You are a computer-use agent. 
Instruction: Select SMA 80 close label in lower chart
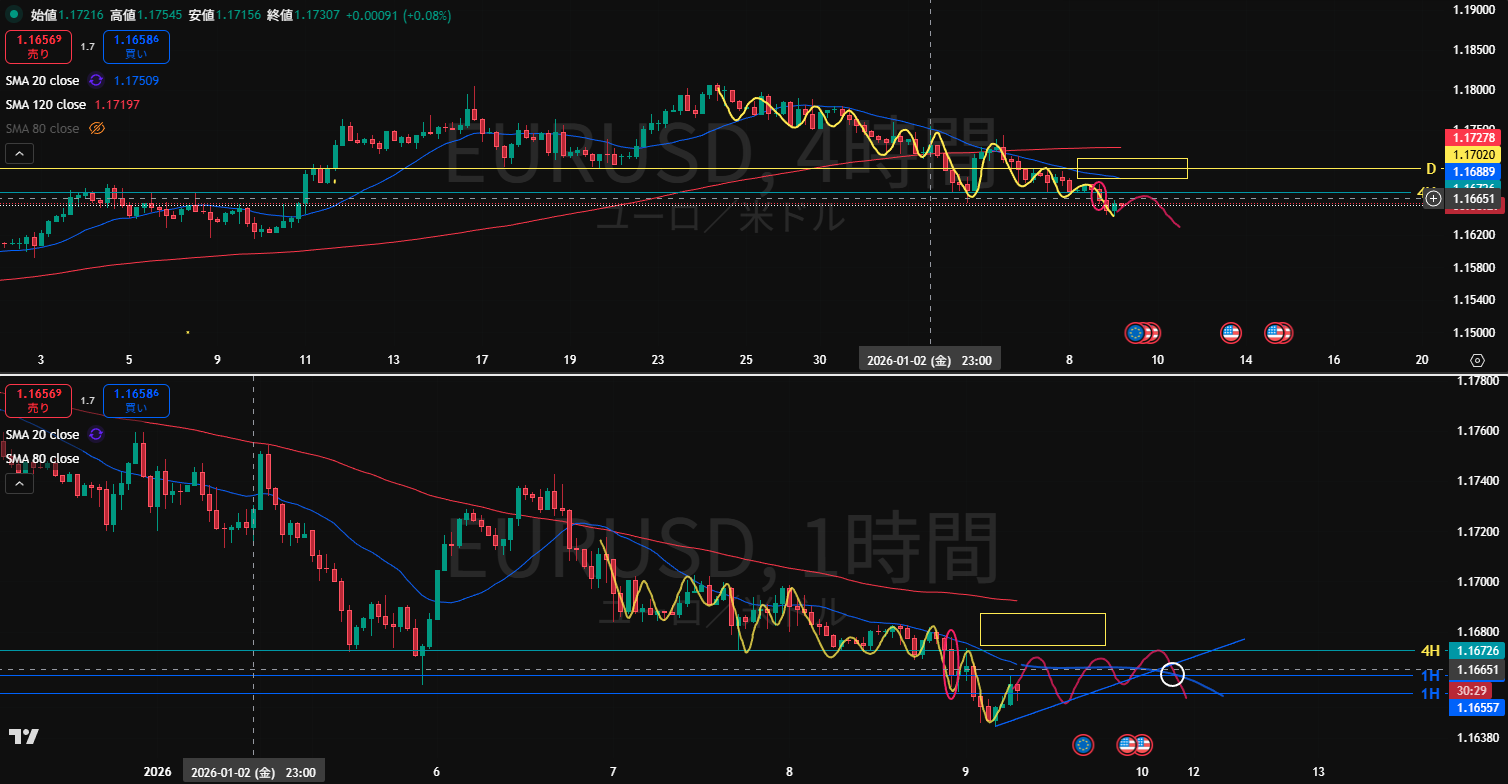point(42,459)
